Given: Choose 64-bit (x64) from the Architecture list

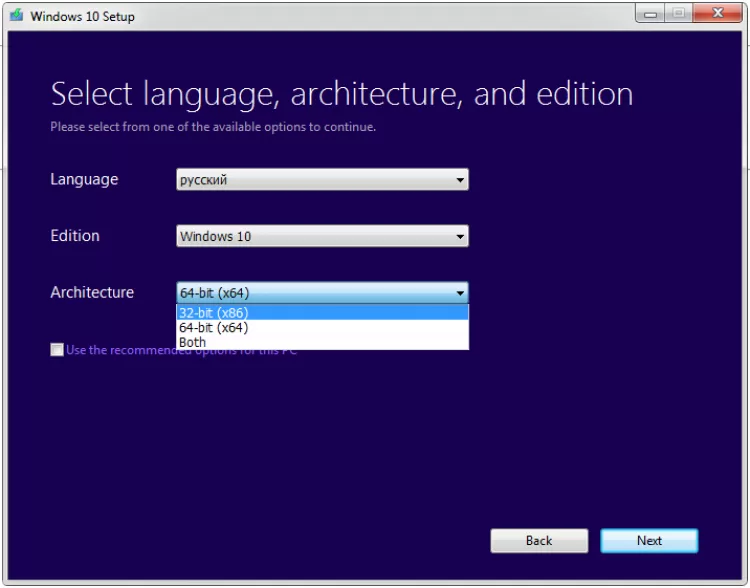Looking at the screenshot, I should coord(322,328).
